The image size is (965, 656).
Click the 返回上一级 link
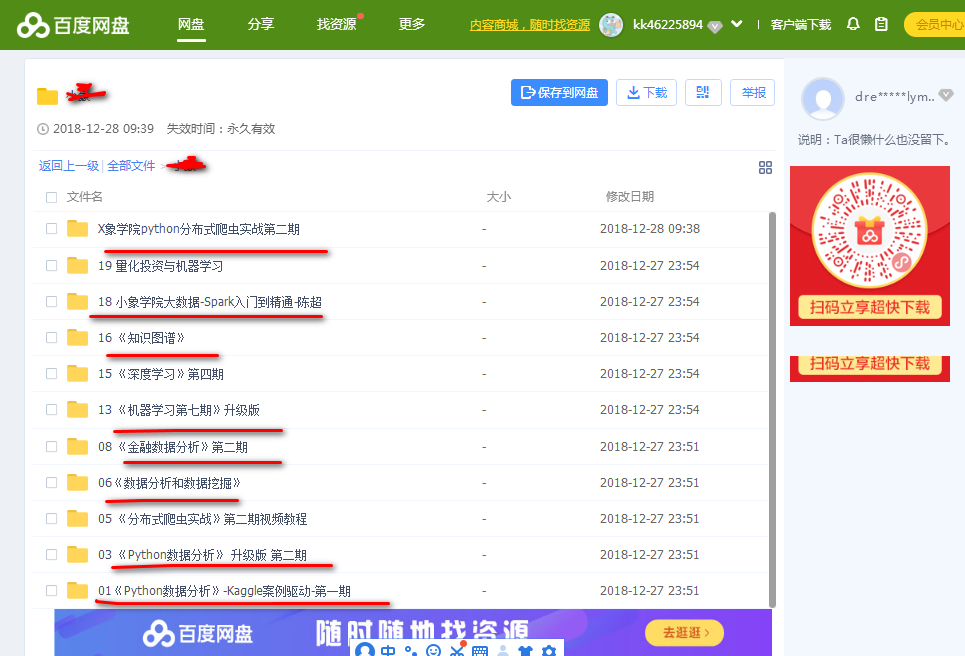point(69,166)
